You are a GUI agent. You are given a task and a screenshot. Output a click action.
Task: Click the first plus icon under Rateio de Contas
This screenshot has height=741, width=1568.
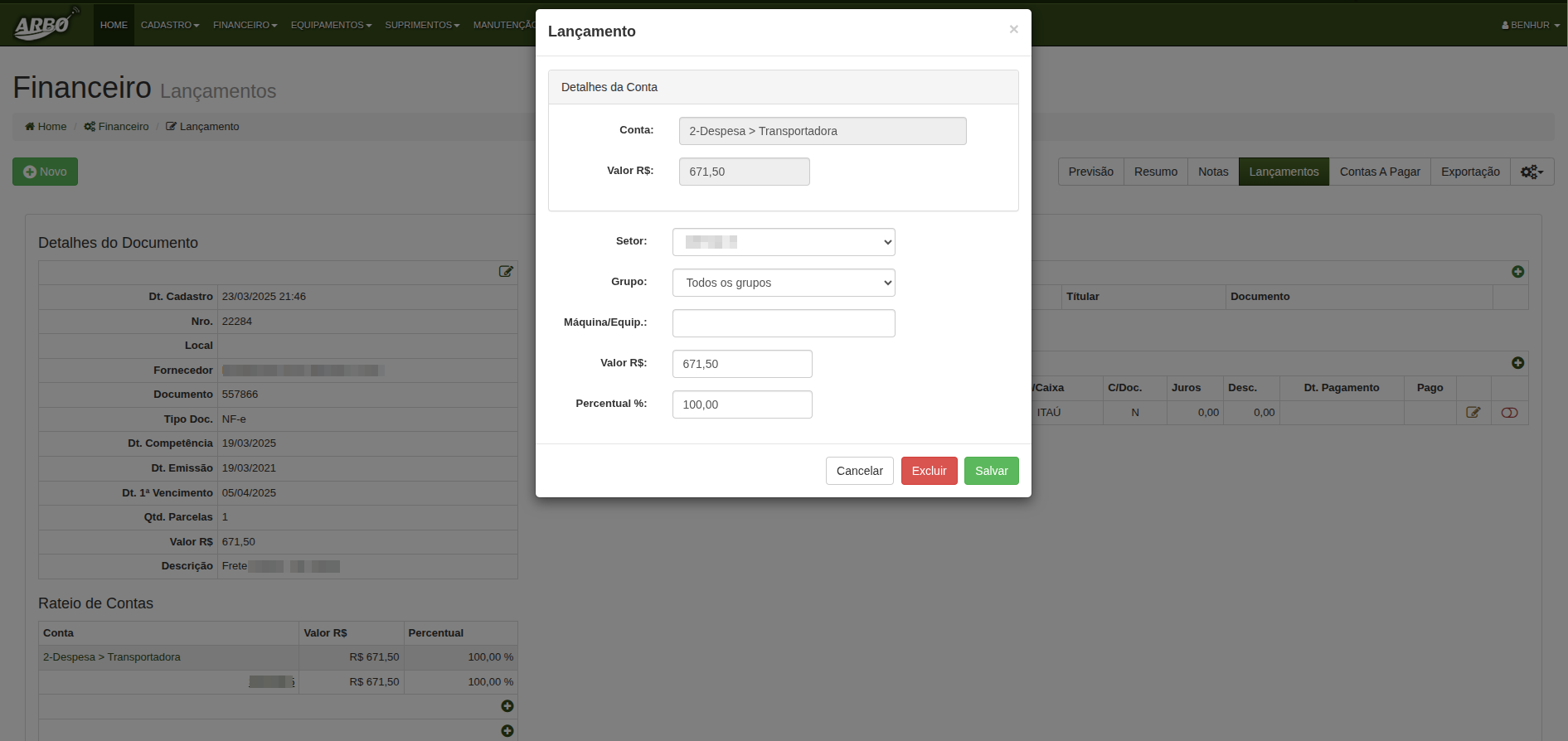coord(507,706)
